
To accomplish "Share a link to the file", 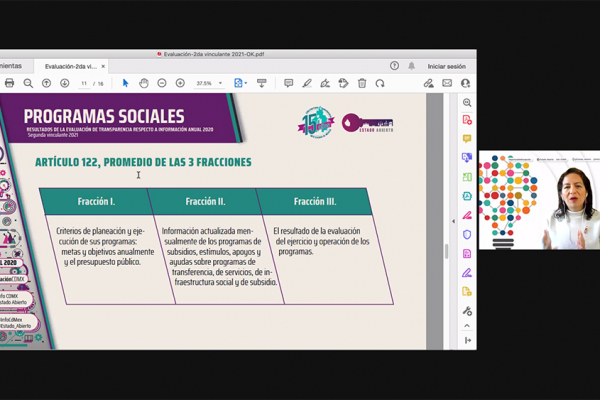I will (x=429, y=83).
